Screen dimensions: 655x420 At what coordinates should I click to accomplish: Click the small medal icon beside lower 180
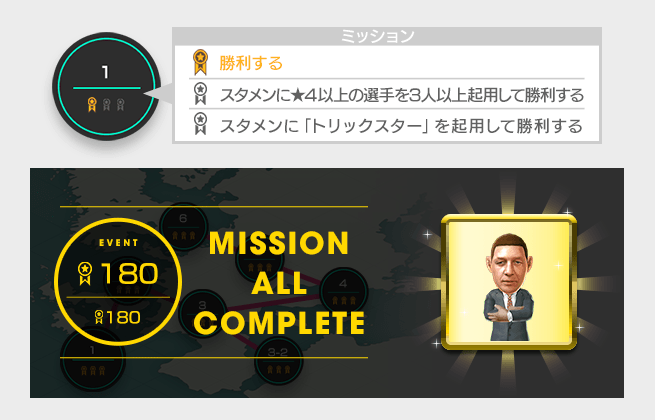(99, 317)
